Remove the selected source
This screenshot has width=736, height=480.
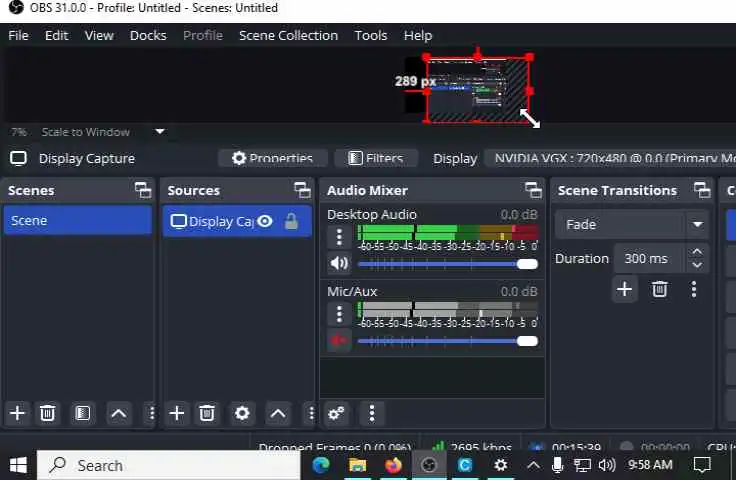pyautogui.click(x=207, y=413)
